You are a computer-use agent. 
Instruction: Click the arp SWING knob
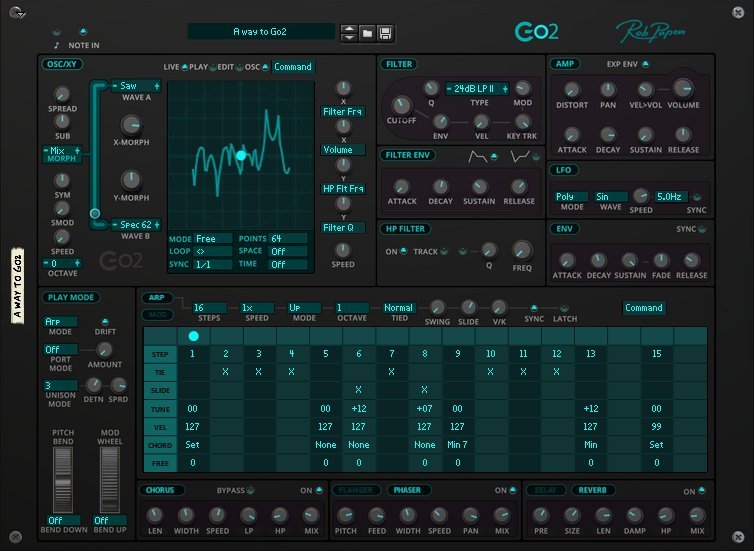(437, 307)
